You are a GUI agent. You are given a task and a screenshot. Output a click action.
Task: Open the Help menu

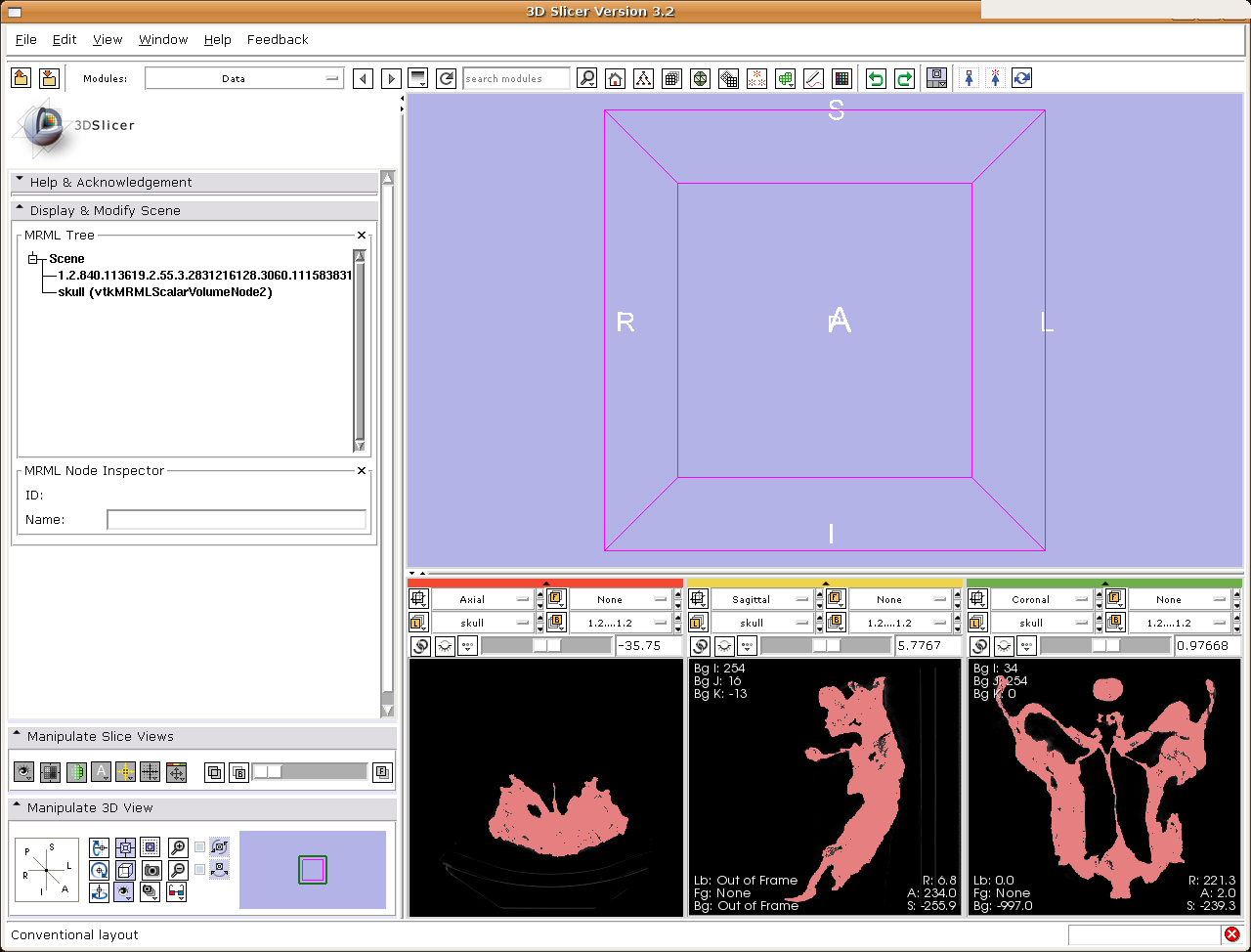tap(218, 40)
